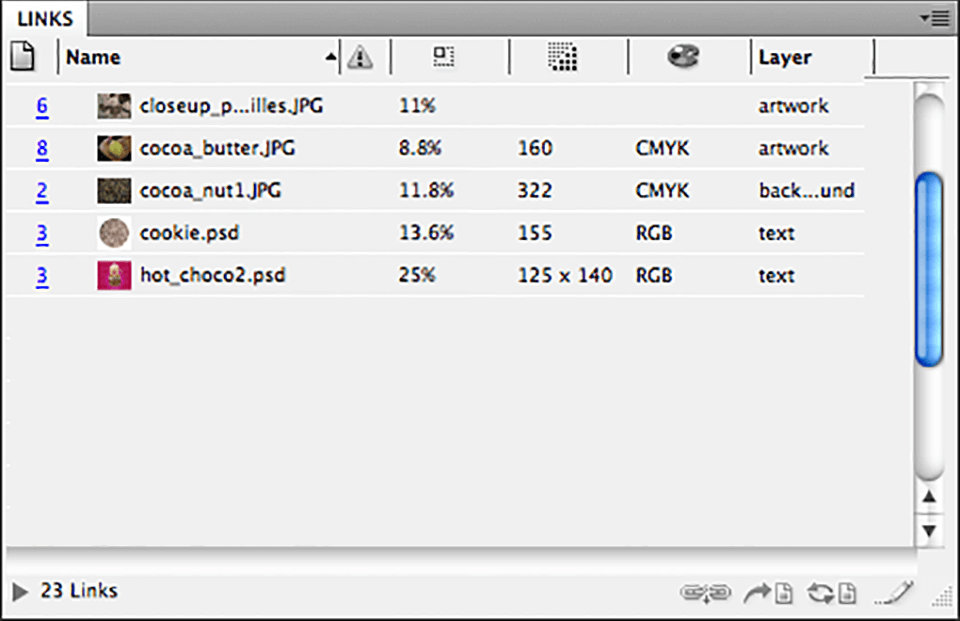Click the warning triangle status column header
This screenshot has height=621, width=960.
coord(362,57)
